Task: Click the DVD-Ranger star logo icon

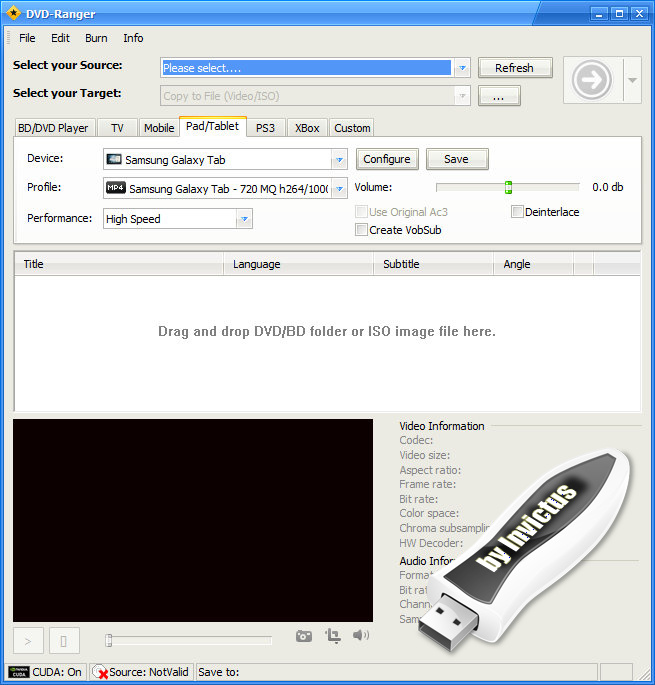Action: pyautogui.click(x=14, y=14)
